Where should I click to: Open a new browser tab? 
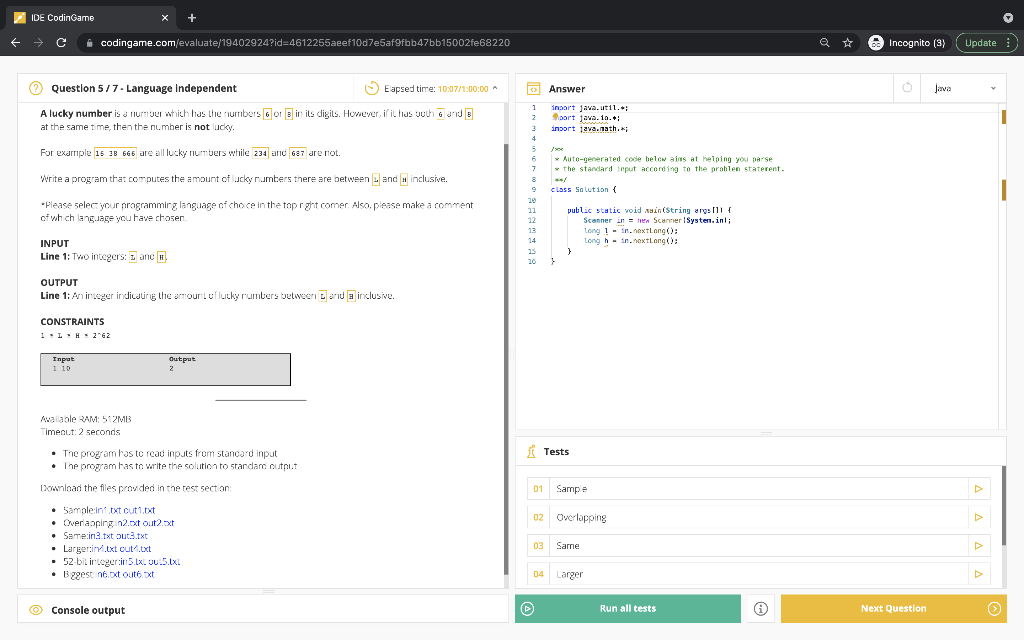(192, 17)
